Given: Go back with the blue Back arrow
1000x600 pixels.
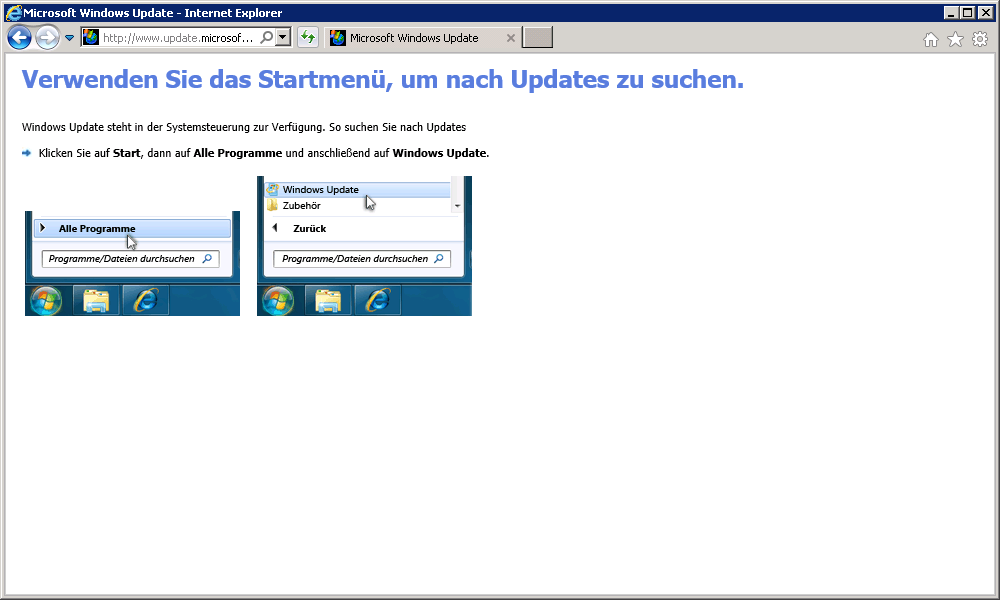Looking at the screenshot, I should coord(19,38).
